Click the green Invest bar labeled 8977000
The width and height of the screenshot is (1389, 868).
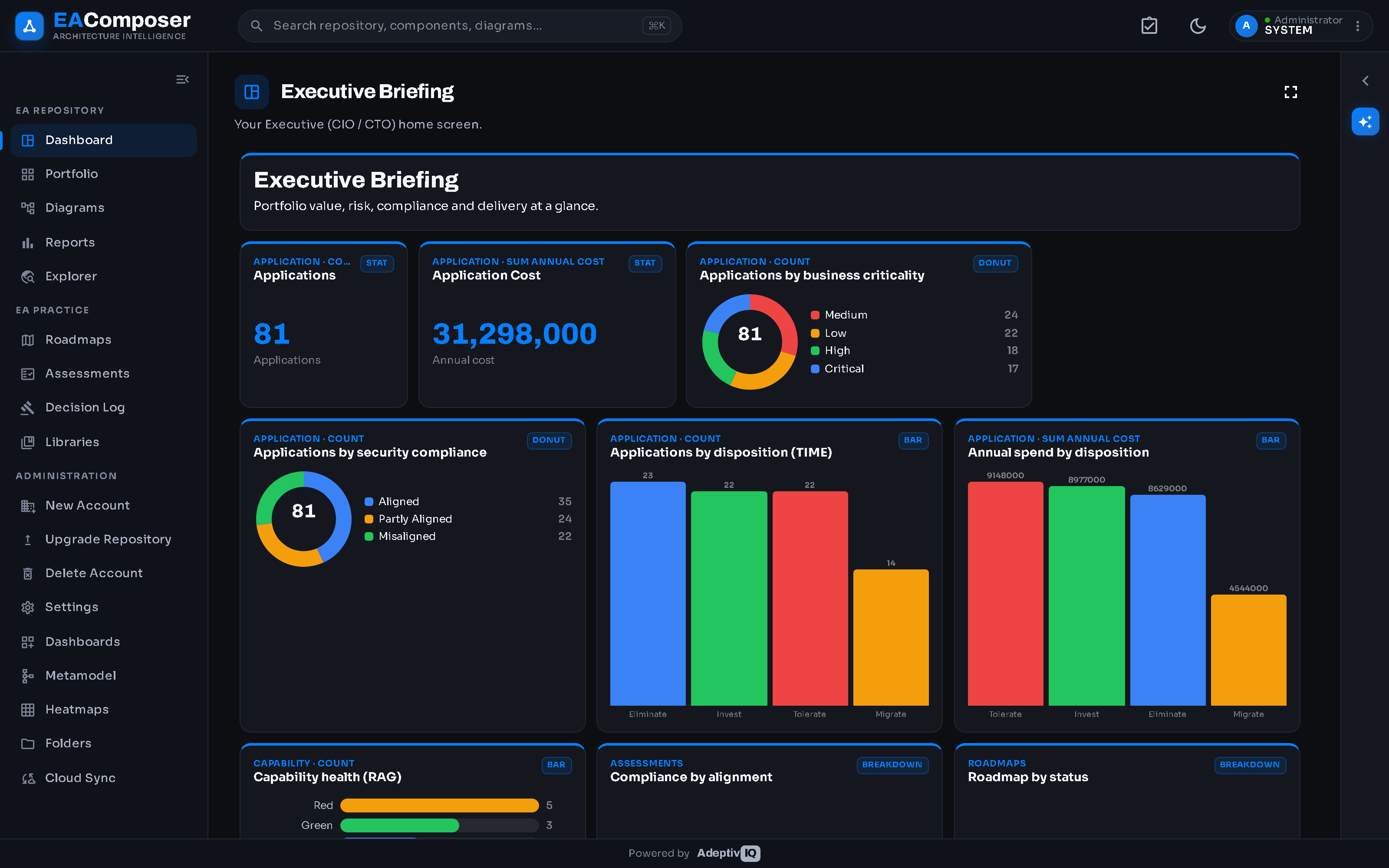click(x=1086, y=596)
